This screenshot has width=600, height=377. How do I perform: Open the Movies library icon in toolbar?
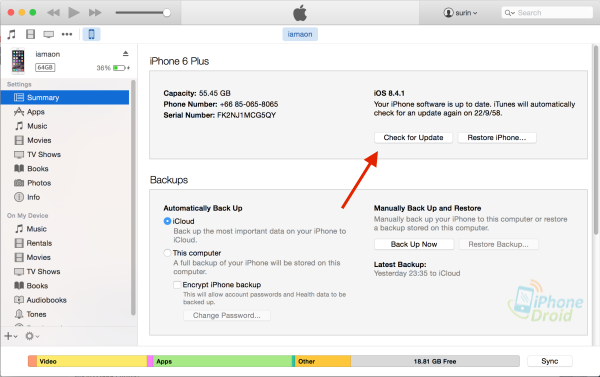tap(30, 34)
